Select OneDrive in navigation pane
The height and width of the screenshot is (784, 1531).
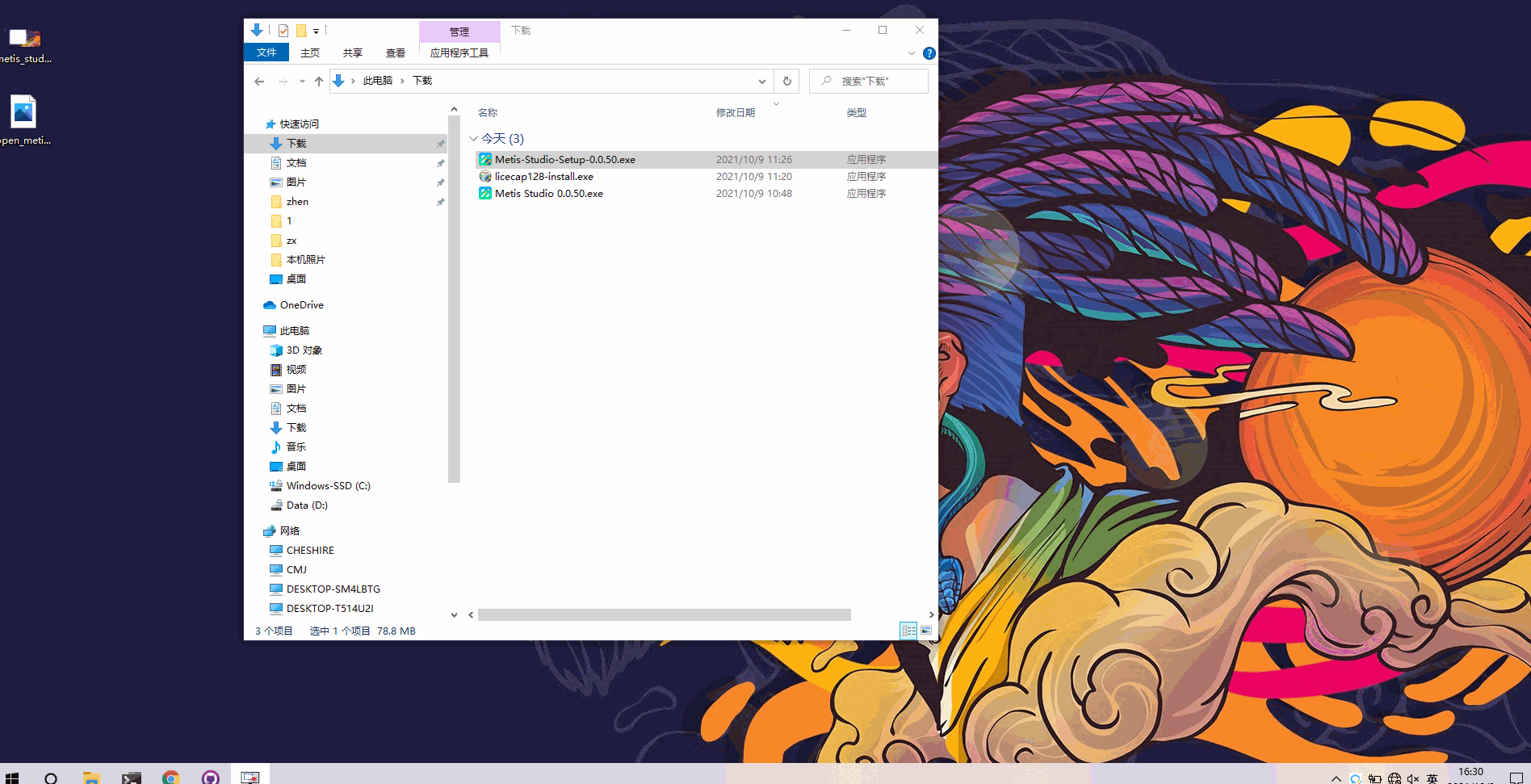[x=301, y=305]
